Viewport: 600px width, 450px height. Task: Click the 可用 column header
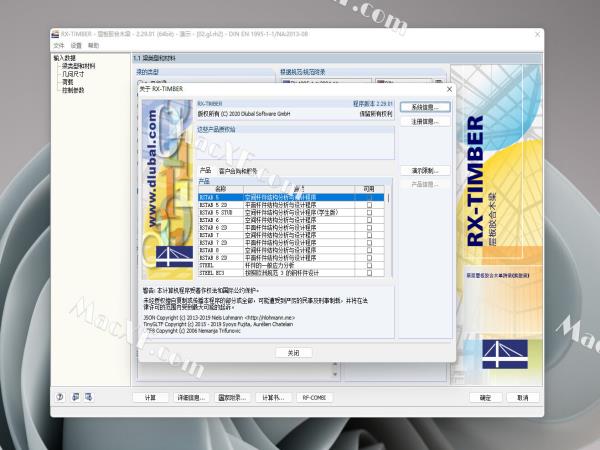369,189
